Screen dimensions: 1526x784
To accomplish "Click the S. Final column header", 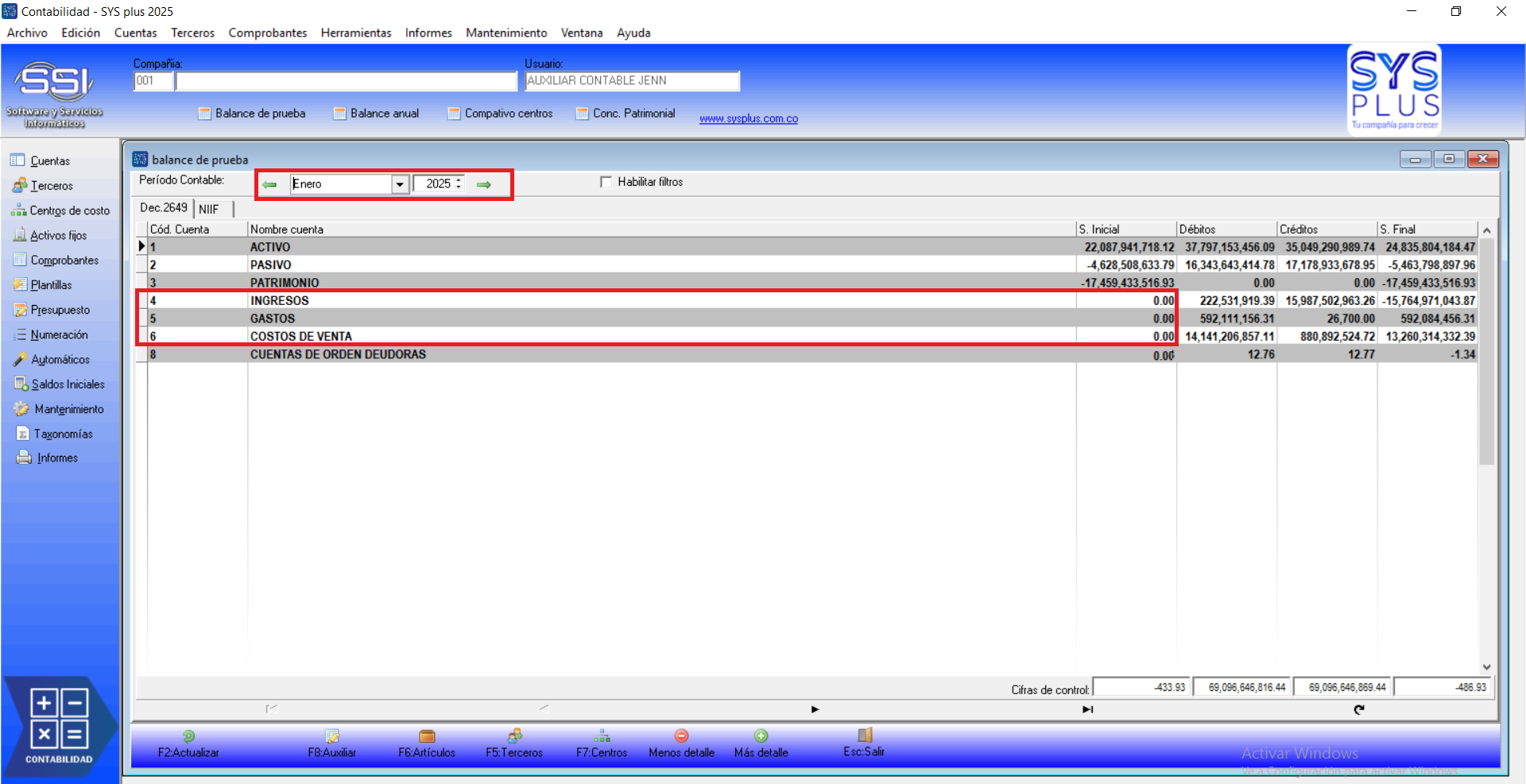I will tap(1427, 229).
